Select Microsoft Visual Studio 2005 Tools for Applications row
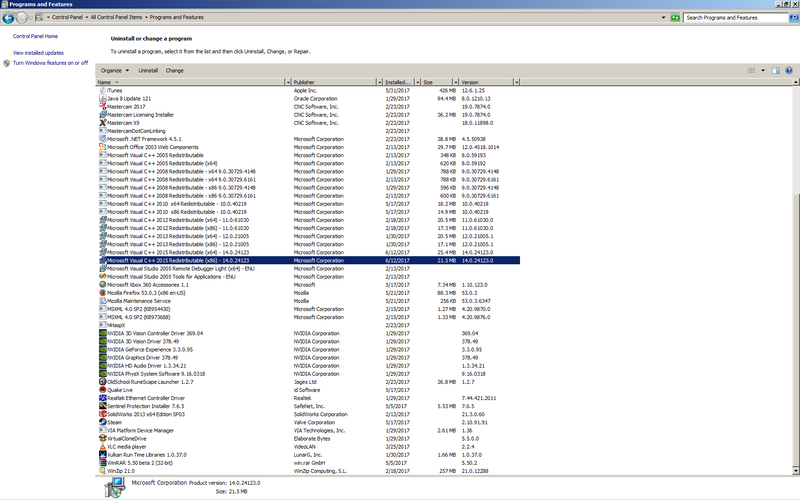Viewport: 800px width, 500px height. coord(308,277)
